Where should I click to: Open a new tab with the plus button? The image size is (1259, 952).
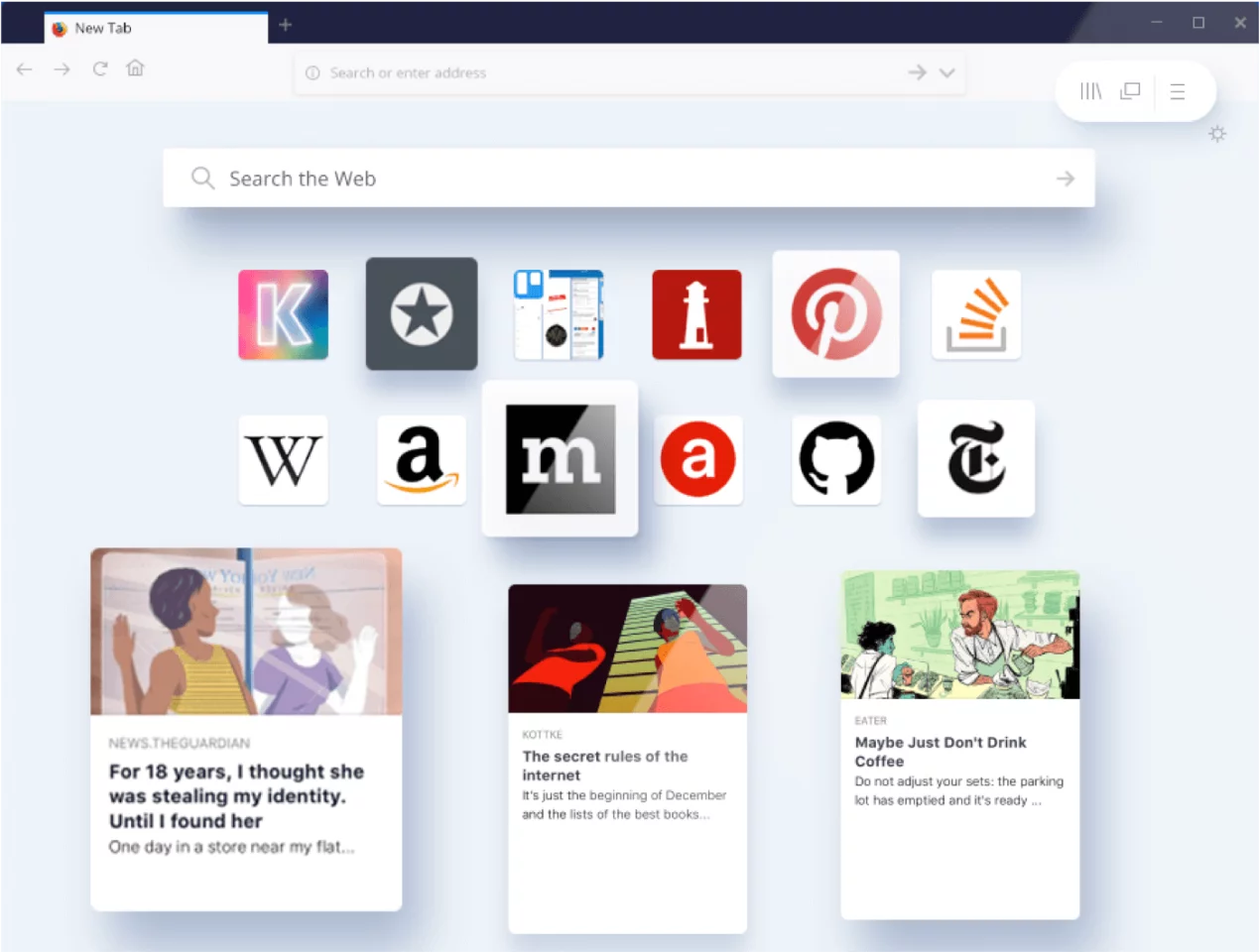click(286, 25)
